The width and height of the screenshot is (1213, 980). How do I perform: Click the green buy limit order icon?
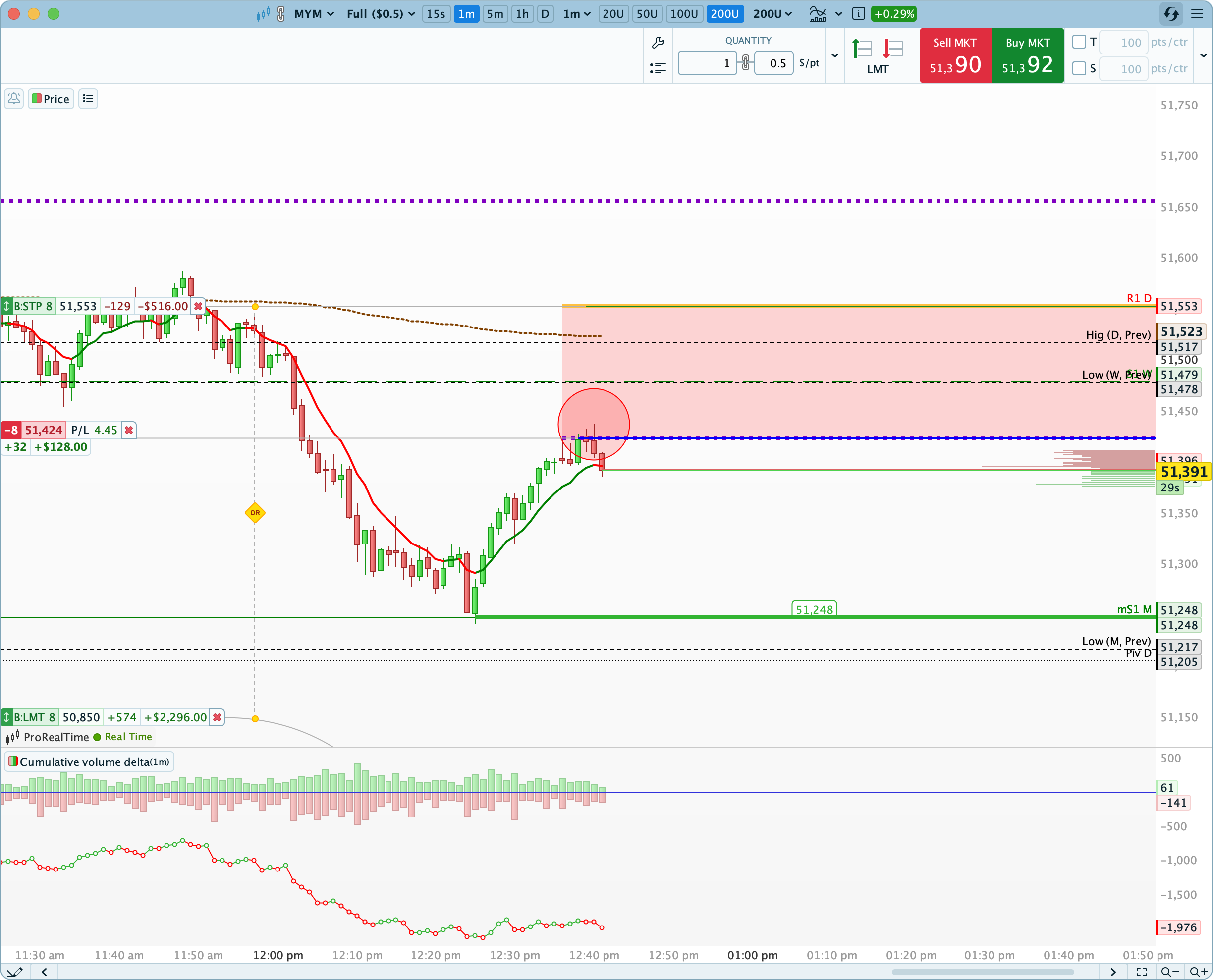pyautogui.click(x=862, y=49)
